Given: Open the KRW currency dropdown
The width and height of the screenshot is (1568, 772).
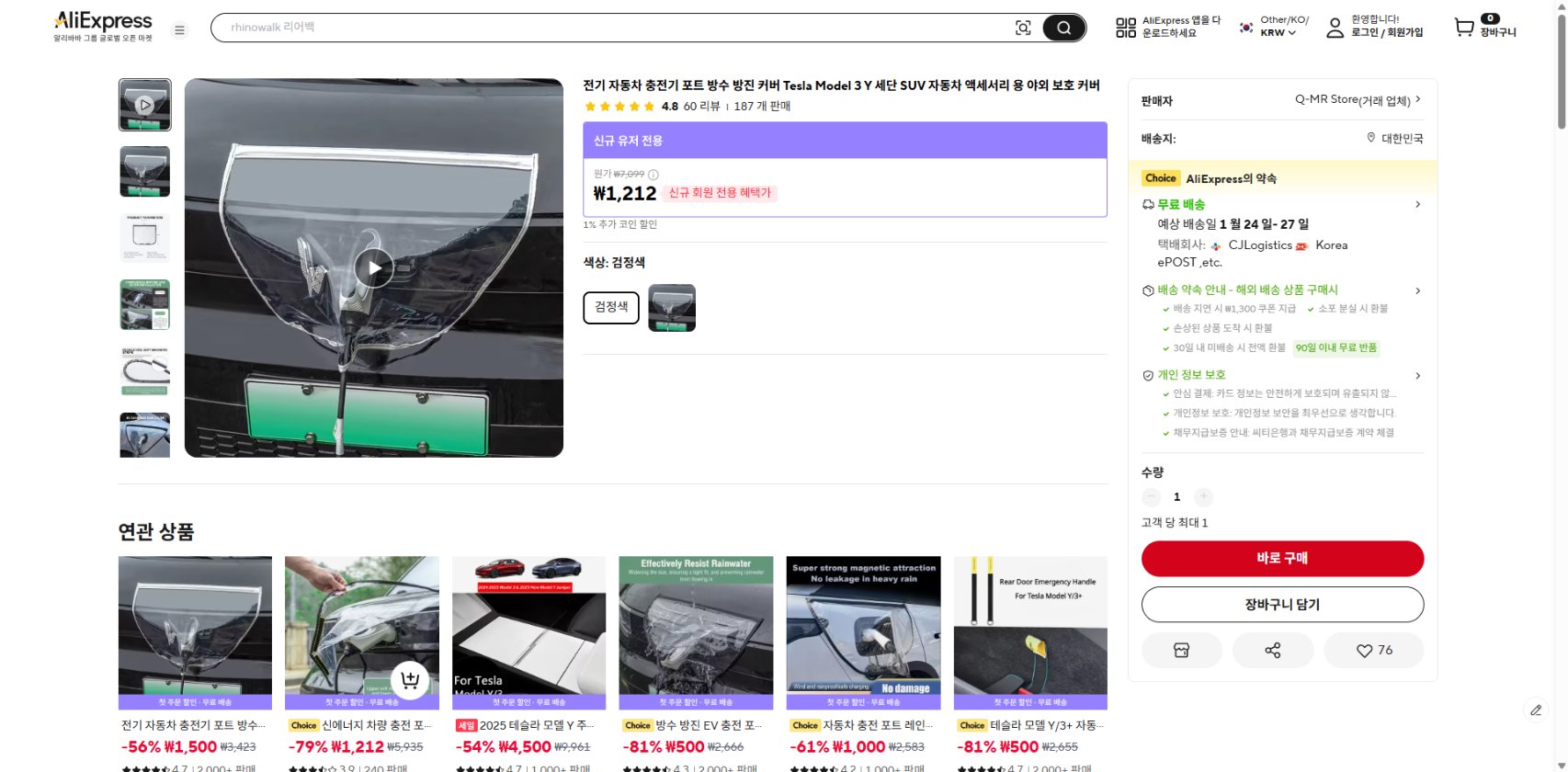Looking at the screenshot, I should [1278, 33].
